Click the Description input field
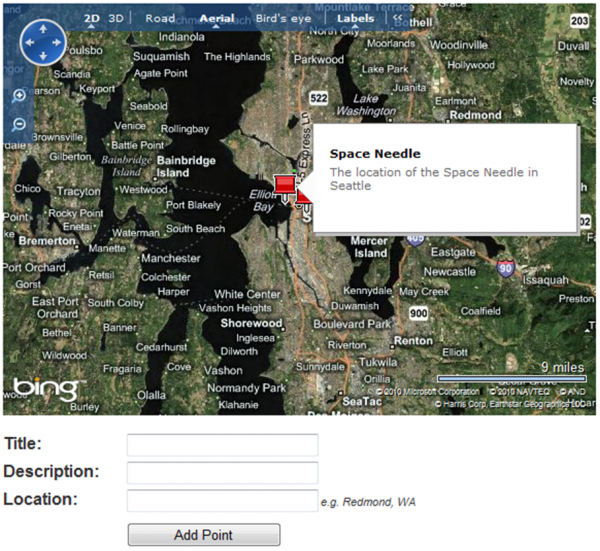 tap(223, 473)
